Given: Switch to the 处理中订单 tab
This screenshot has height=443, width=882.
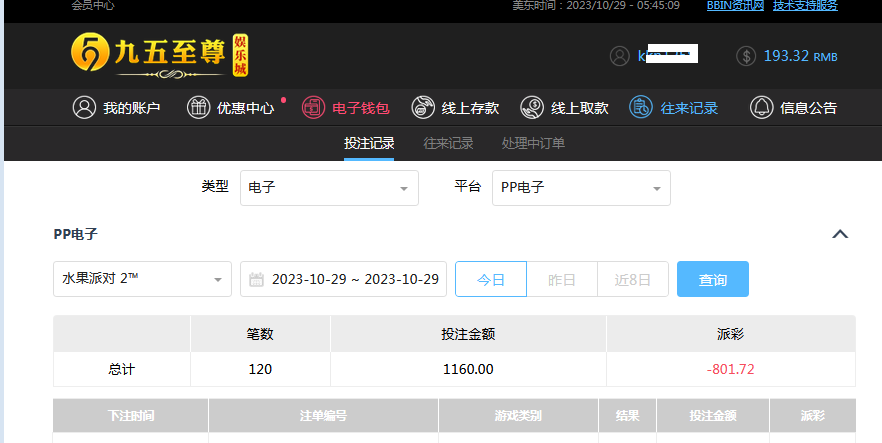Looking at the screenshot, I should click(533, 143).
